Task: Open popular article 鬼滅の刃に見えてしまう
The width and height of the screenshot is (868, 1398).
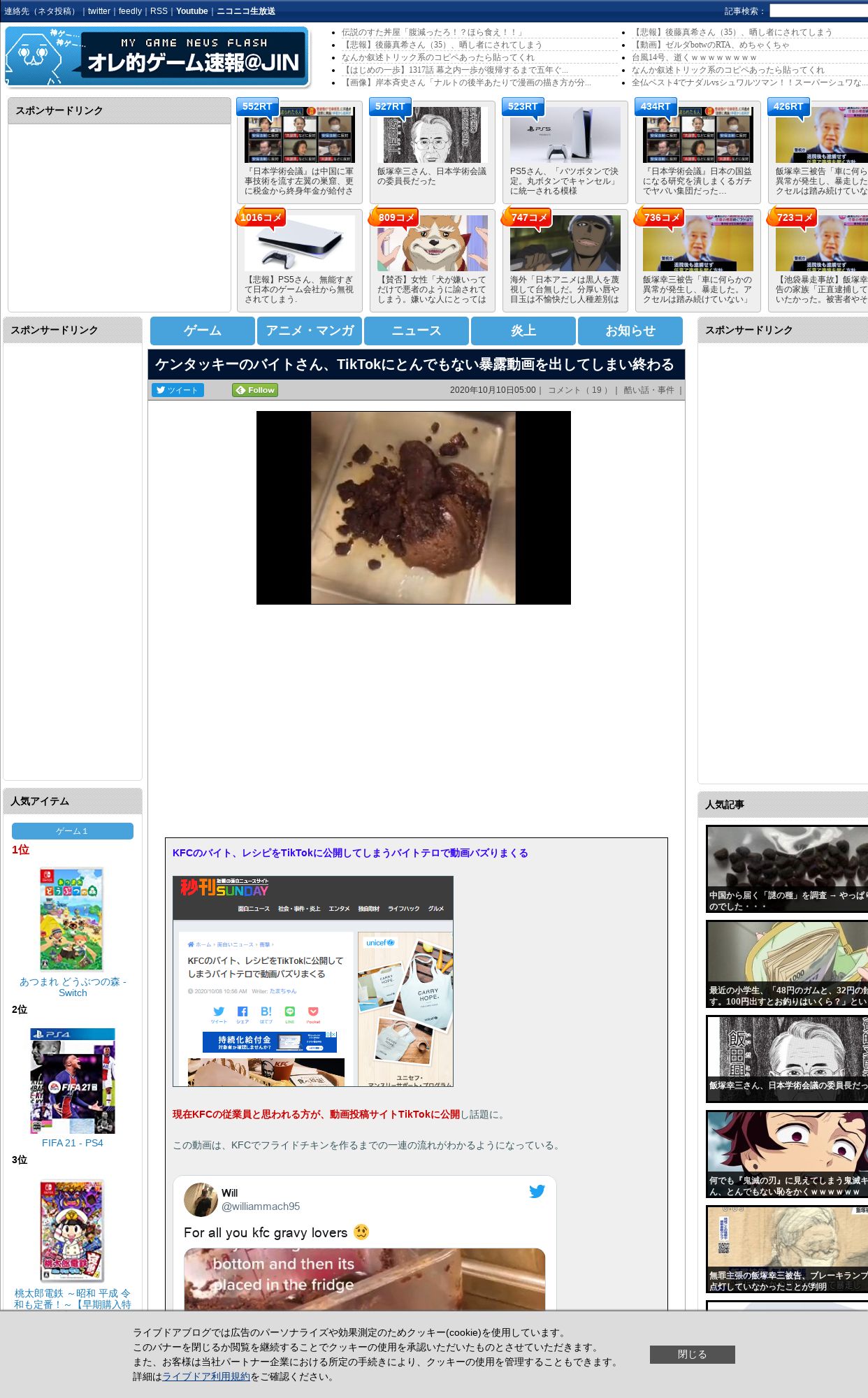Action: tap(787, 1154)
